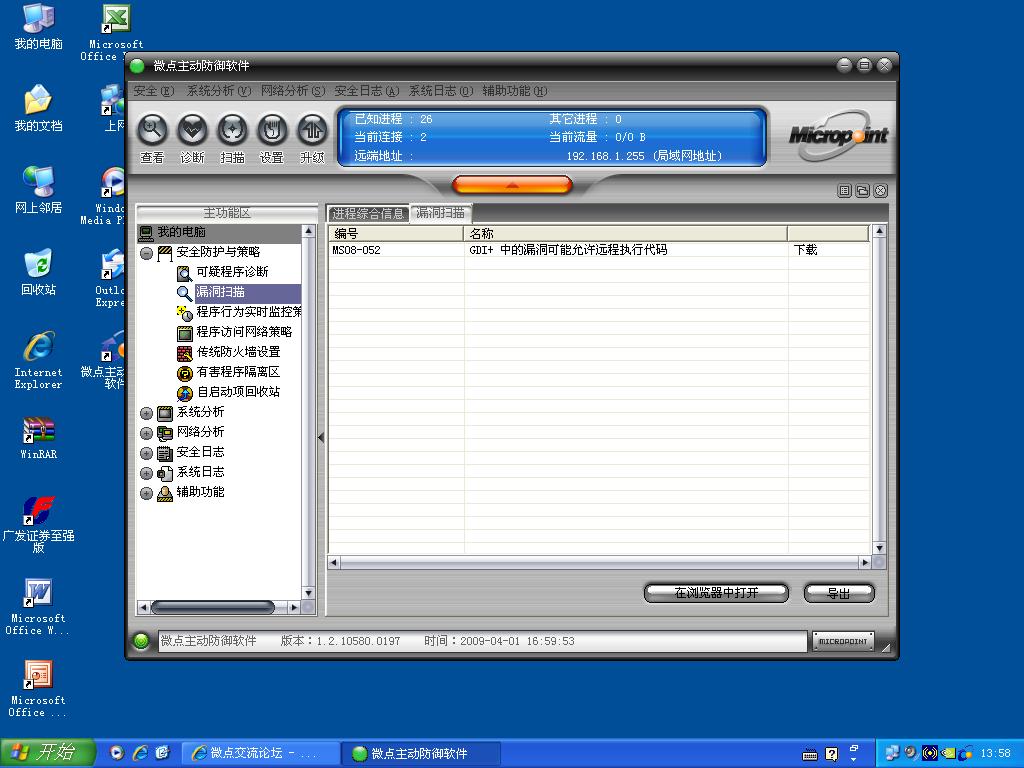Click the vulnerability table scroll down arrow
1024x768 pixels.
pyautogui.click(x=879, y=548)
